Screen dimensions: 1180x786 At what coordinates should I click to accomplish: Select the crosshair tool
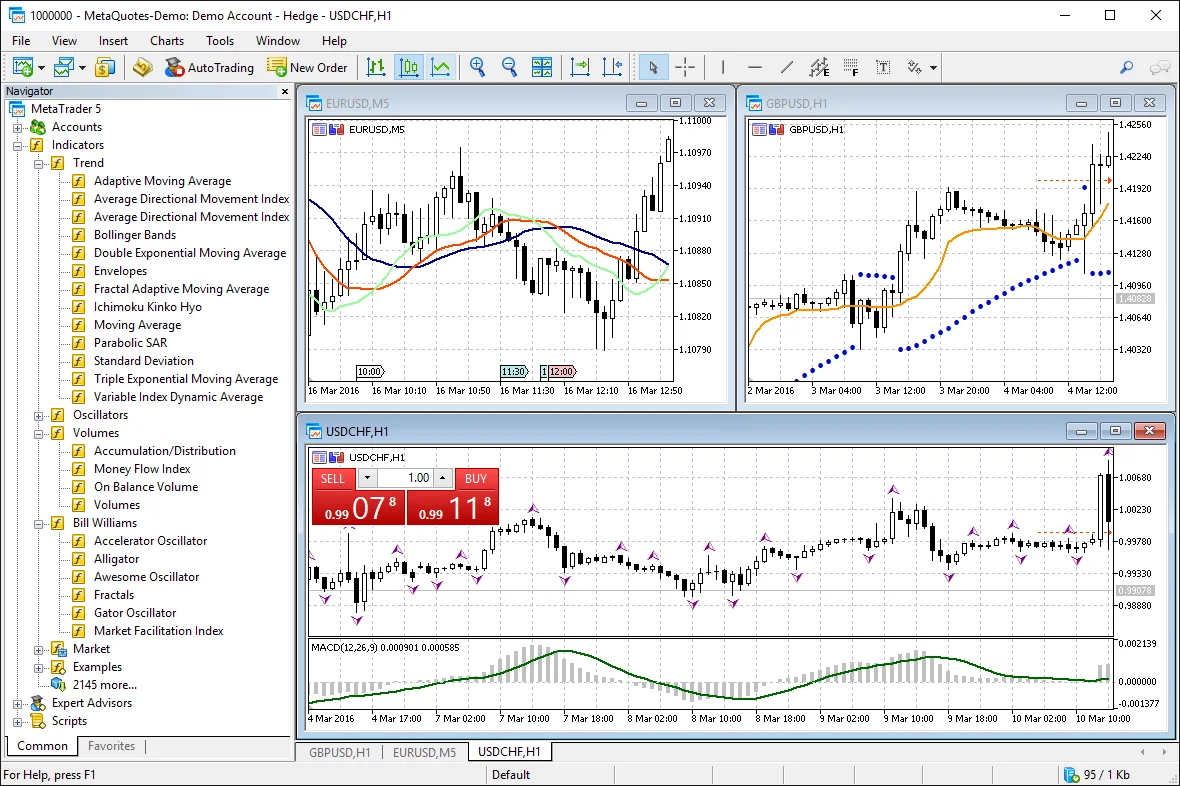coord(685,67)
